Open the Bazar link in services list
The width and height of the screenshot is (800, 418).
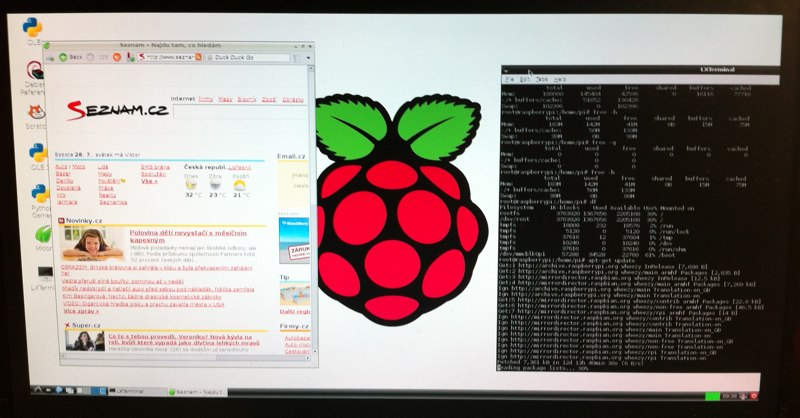click(63, 174)
